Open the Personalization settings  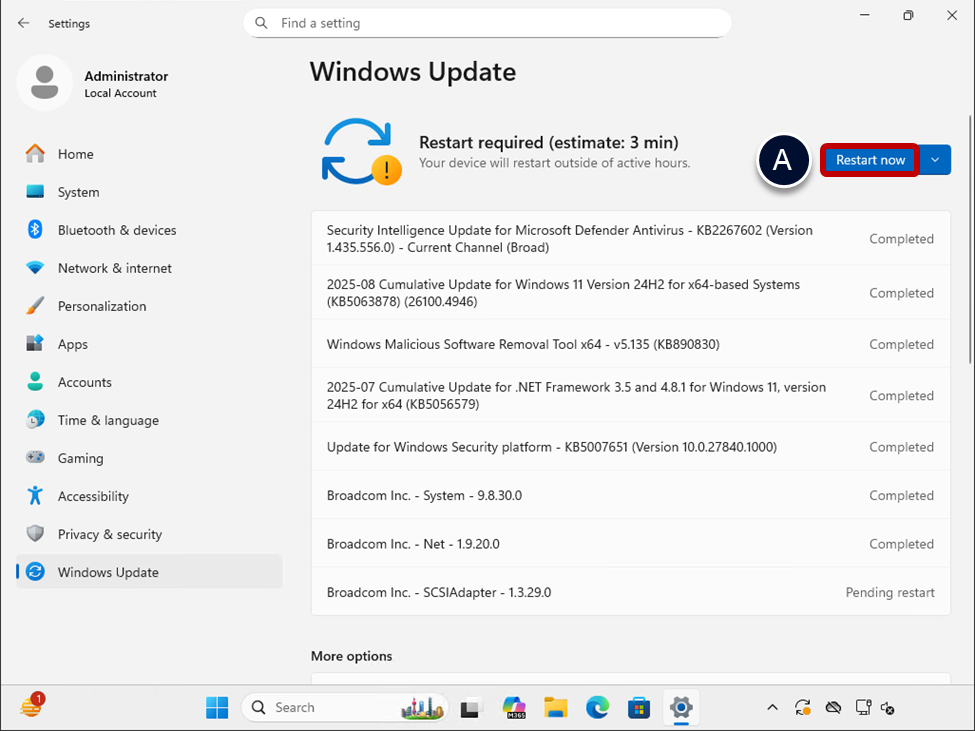point(101,306)
